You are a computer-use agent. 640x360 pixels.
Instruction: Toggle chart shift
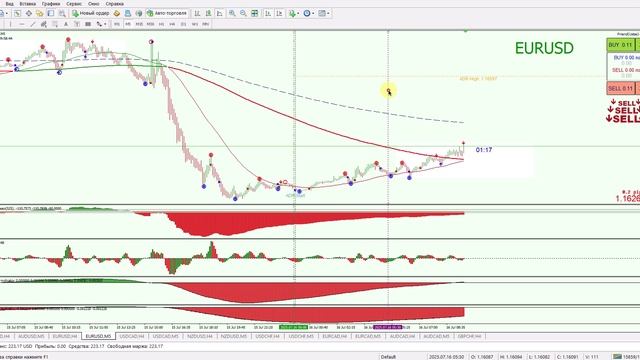coord(279,13)
